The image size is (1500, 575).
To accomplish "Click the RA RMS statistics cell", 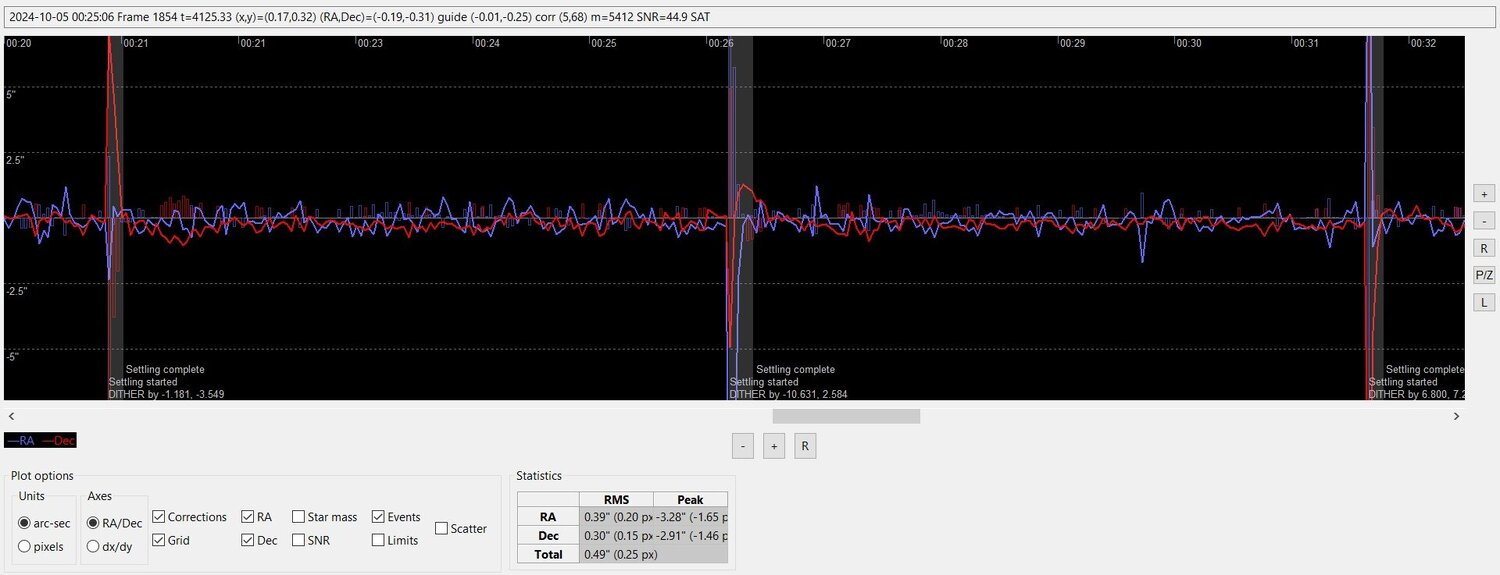I will coord(616,517).
